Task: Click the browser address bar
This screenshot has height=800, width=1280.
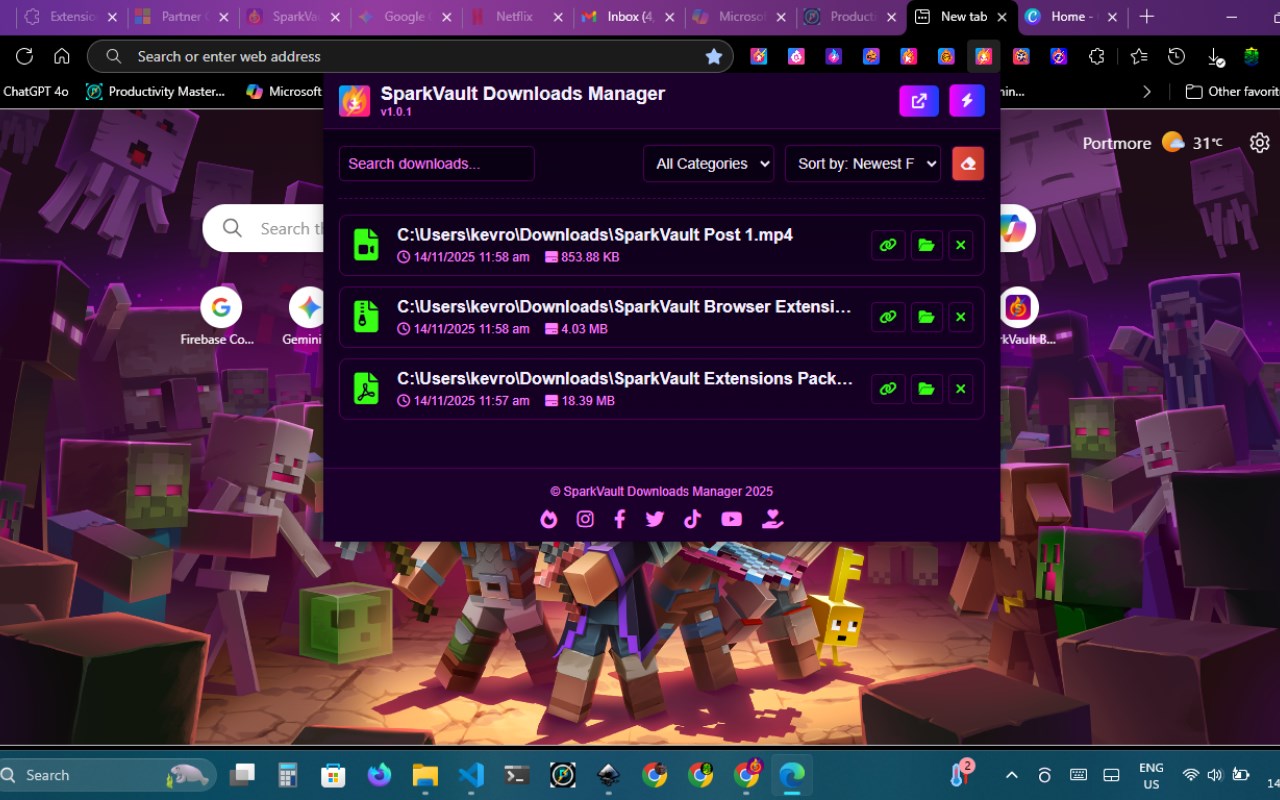Action: (x=410, y=57)
